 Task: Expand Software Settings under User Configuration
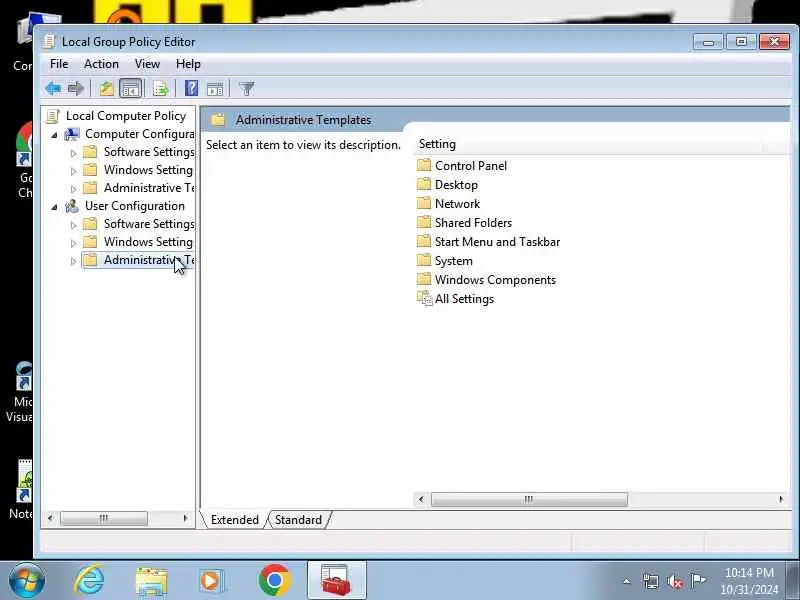point(73,225)
